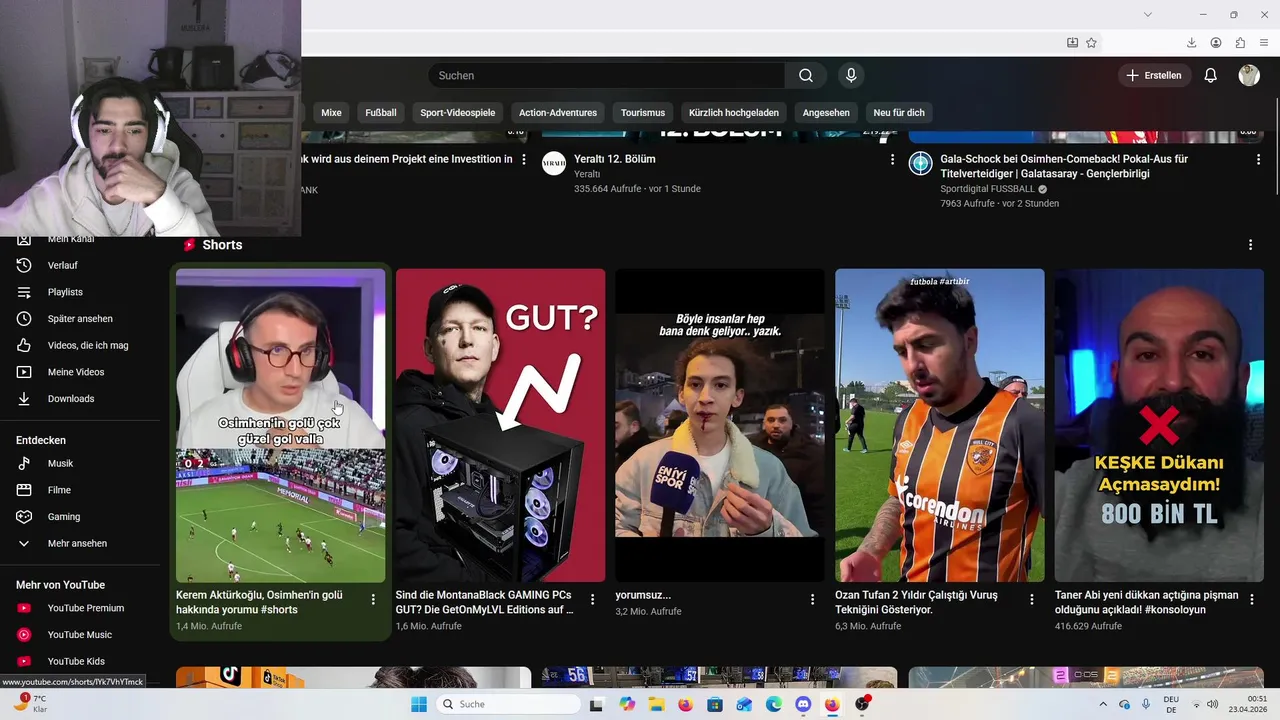Click Sportdigital FUSSBALL channel name
This screenshot has width=1280, height=720.
(987, 189)
